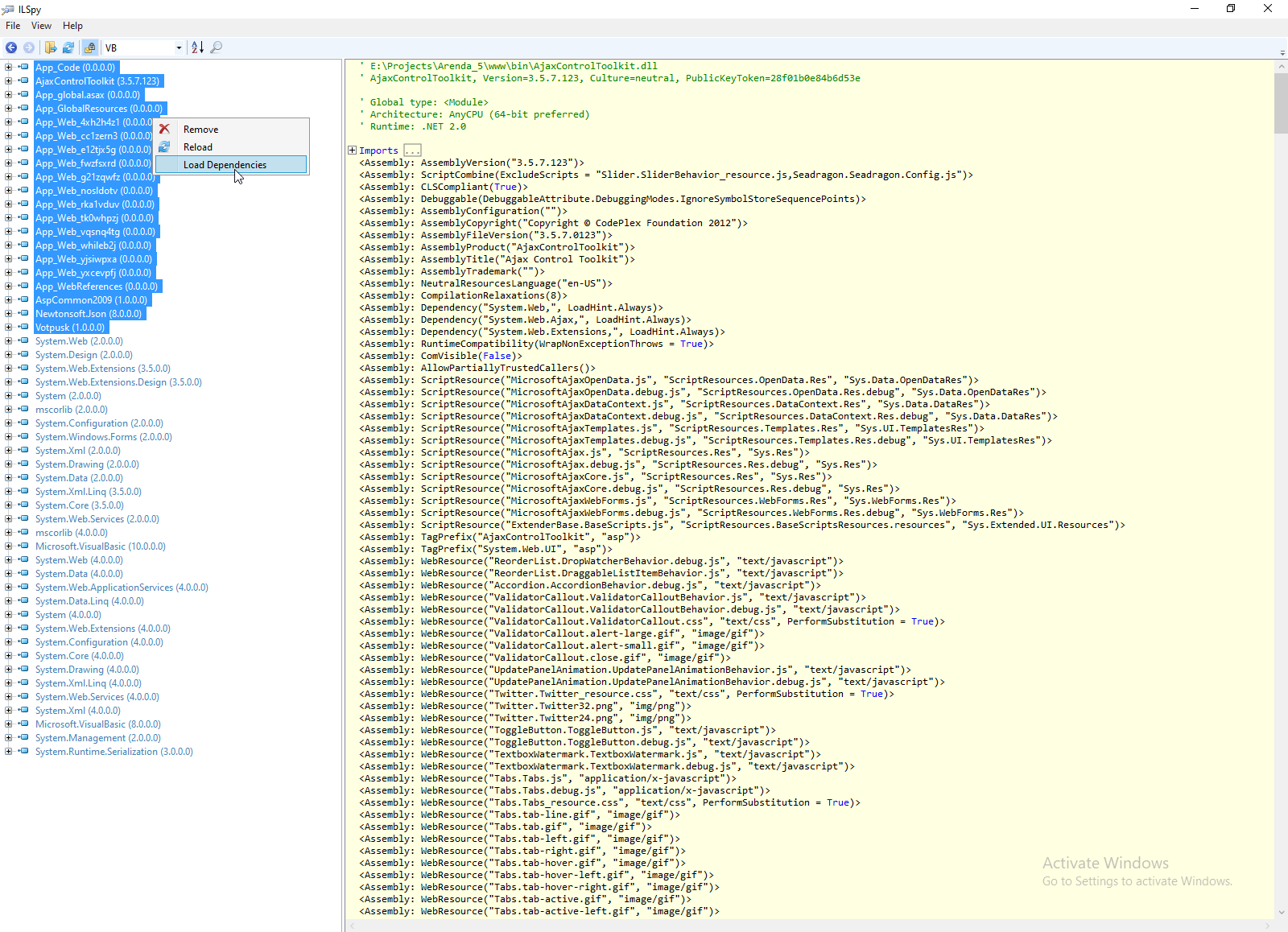Click the AssemblyCopyright attribute line
The height and width of the screenshot is (932, 1288).
coord(553,223)
